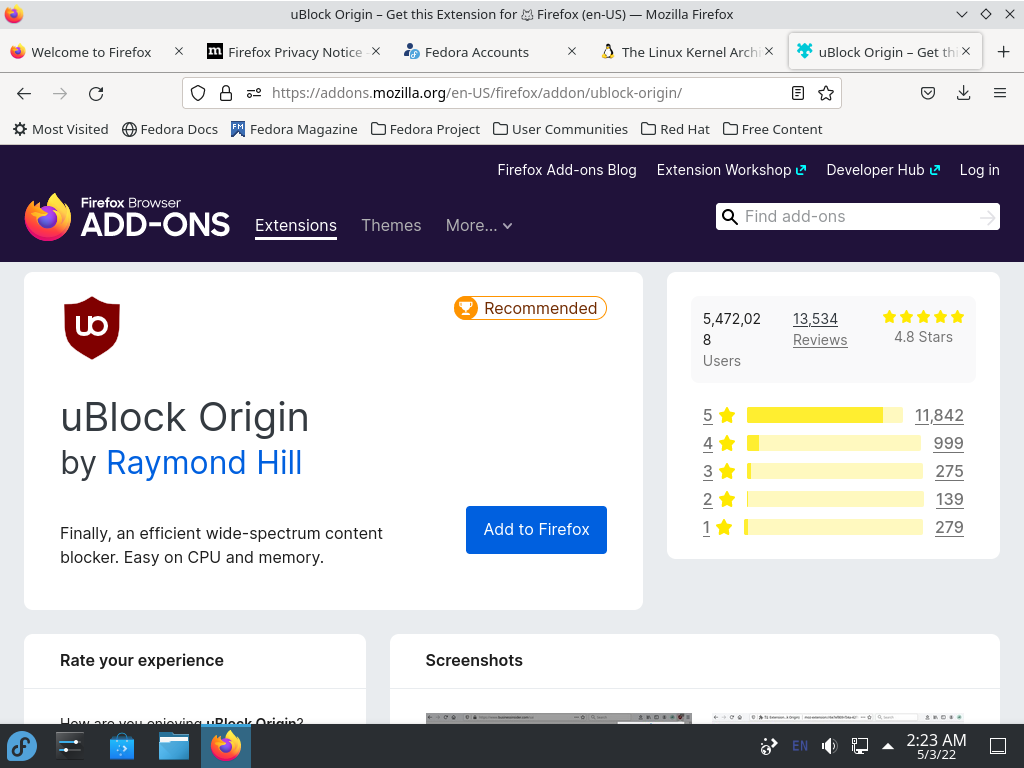View the 11,842 five-star reviews

(x=939, y=415)
